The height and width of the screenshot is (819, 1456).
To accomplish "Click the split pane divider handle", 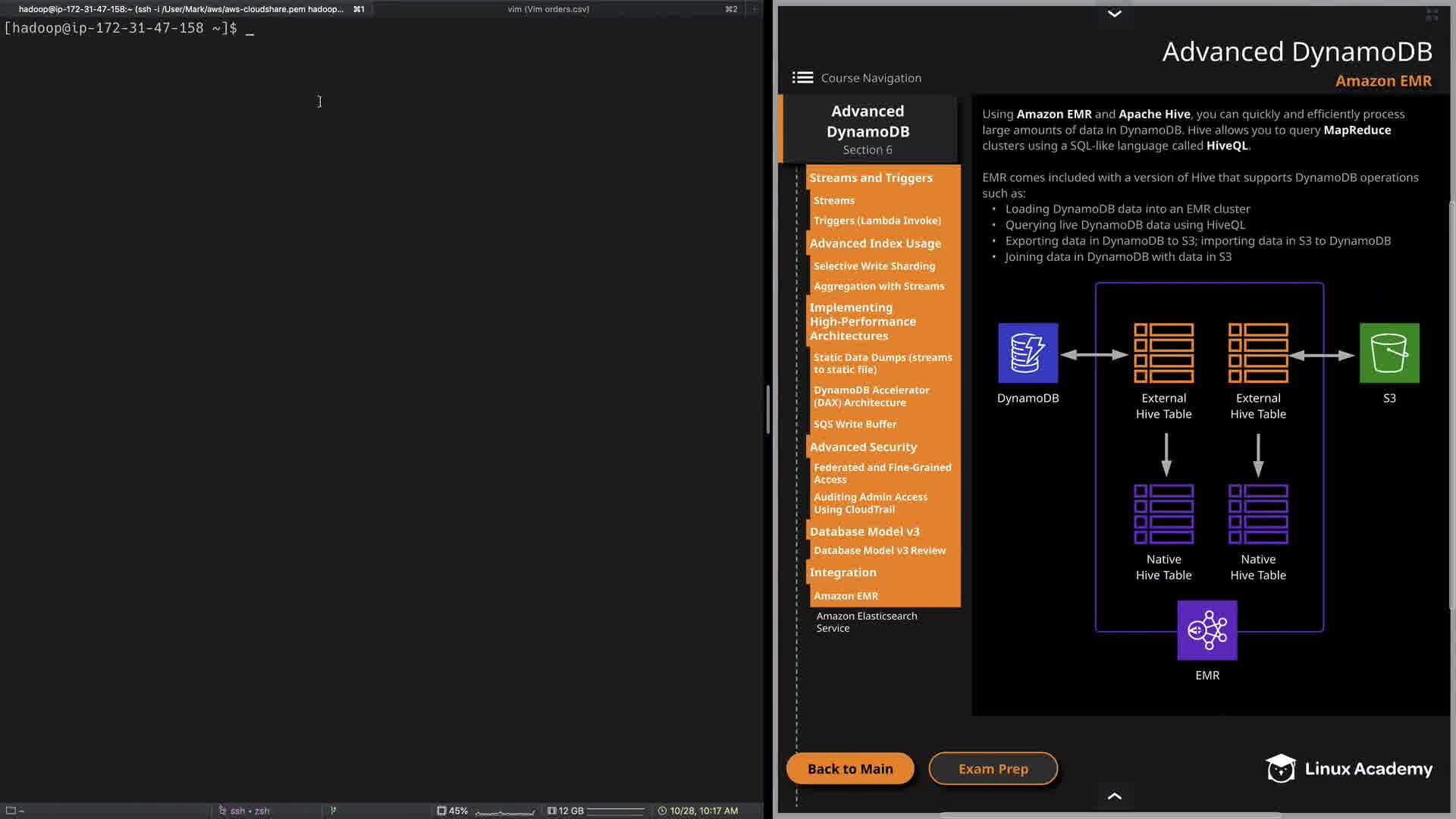I will point(767,409).
